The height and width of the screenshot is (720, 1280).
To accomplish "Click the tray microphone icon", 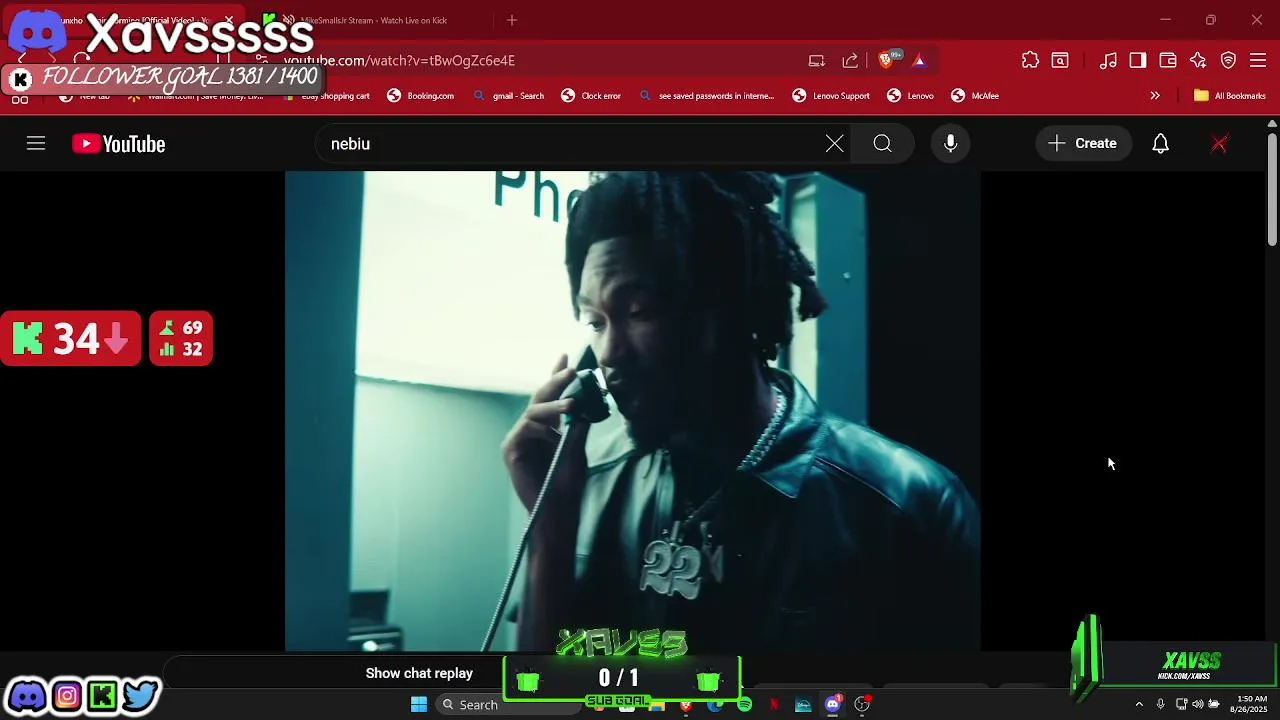I will pyautogui.click(x=1160, y=705).
